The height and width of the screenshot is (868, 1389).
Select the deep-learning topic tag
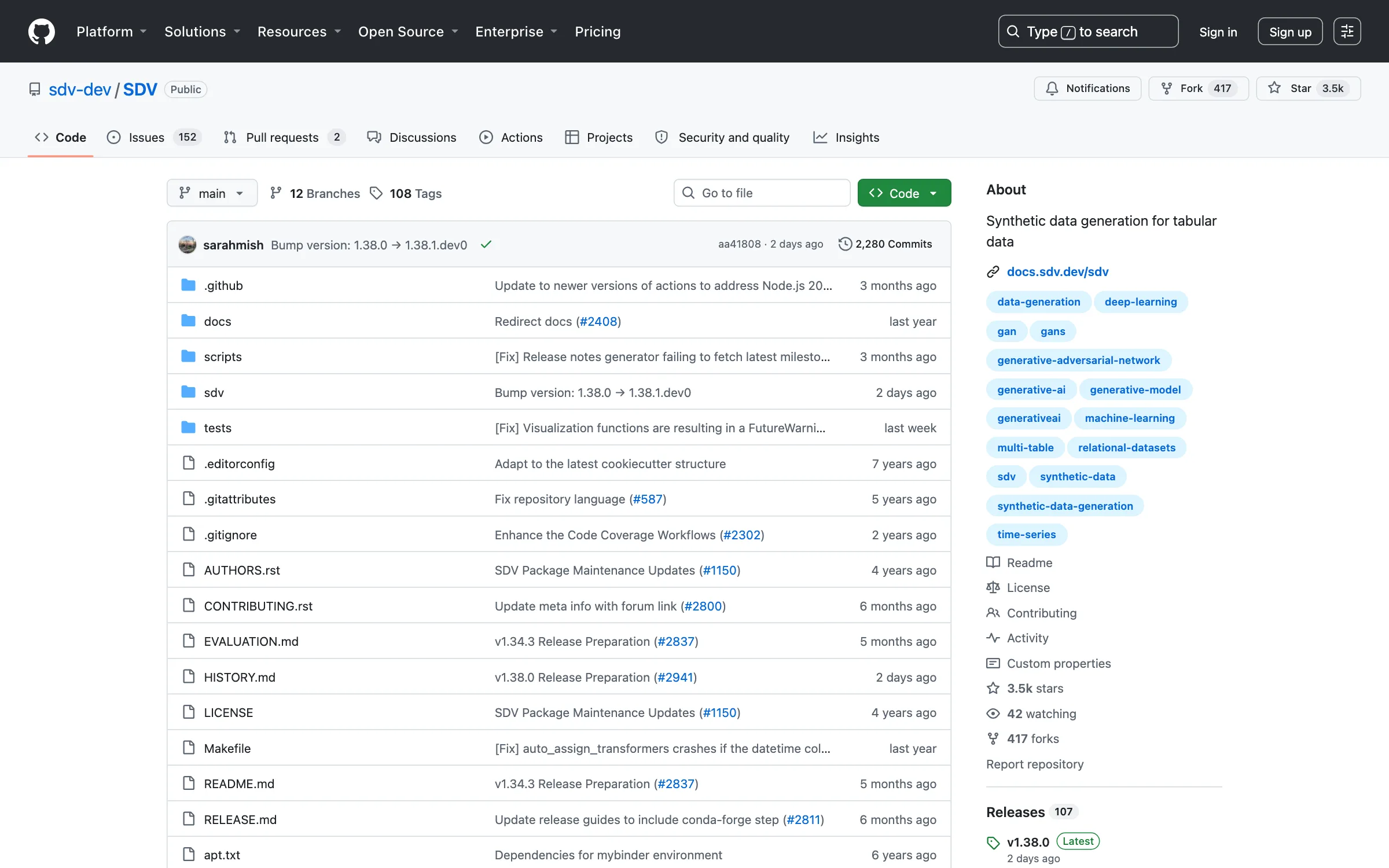coord(1141,302)
